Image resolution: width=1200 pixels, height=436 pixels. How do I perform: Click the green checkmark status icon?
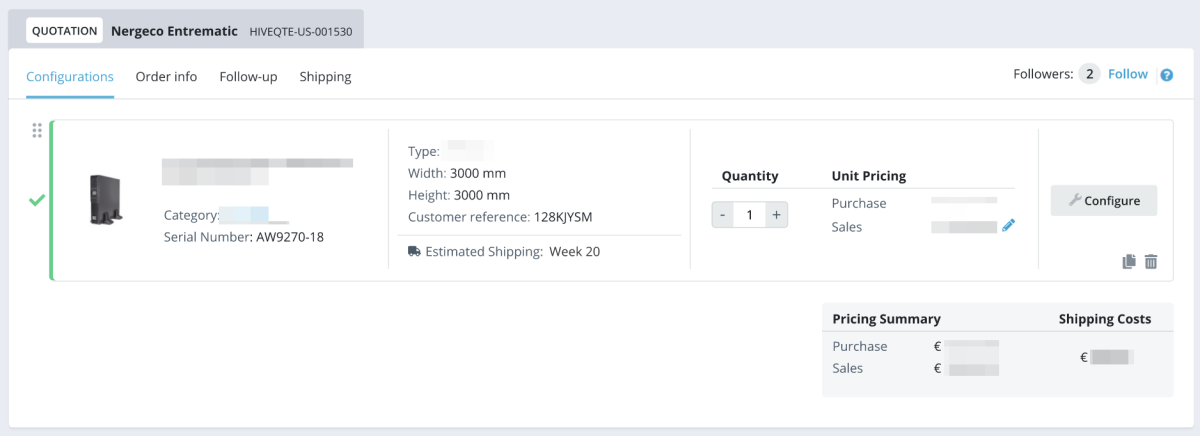click(37, 200)
